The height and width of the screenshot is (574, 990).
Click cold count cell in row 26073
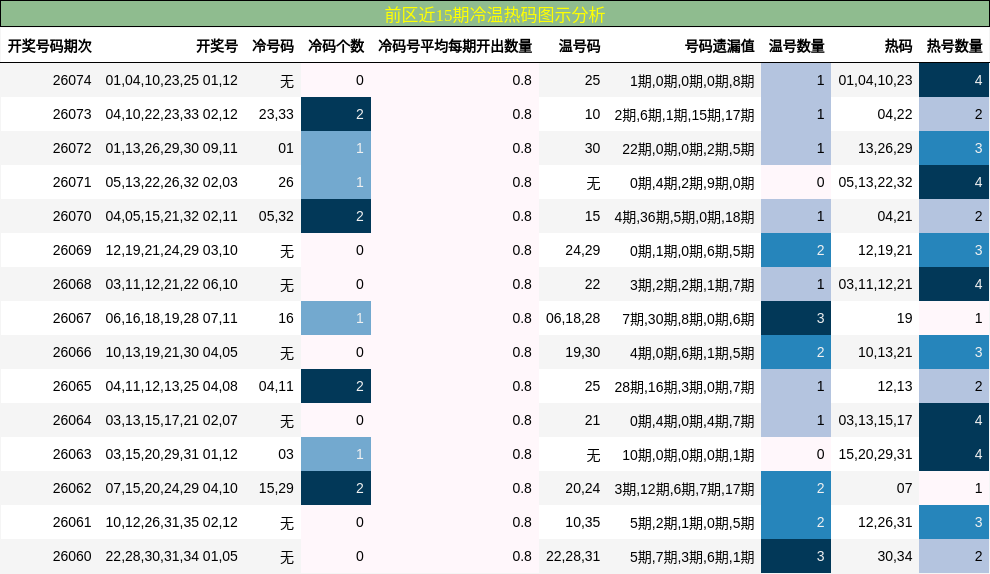point(336,114)
